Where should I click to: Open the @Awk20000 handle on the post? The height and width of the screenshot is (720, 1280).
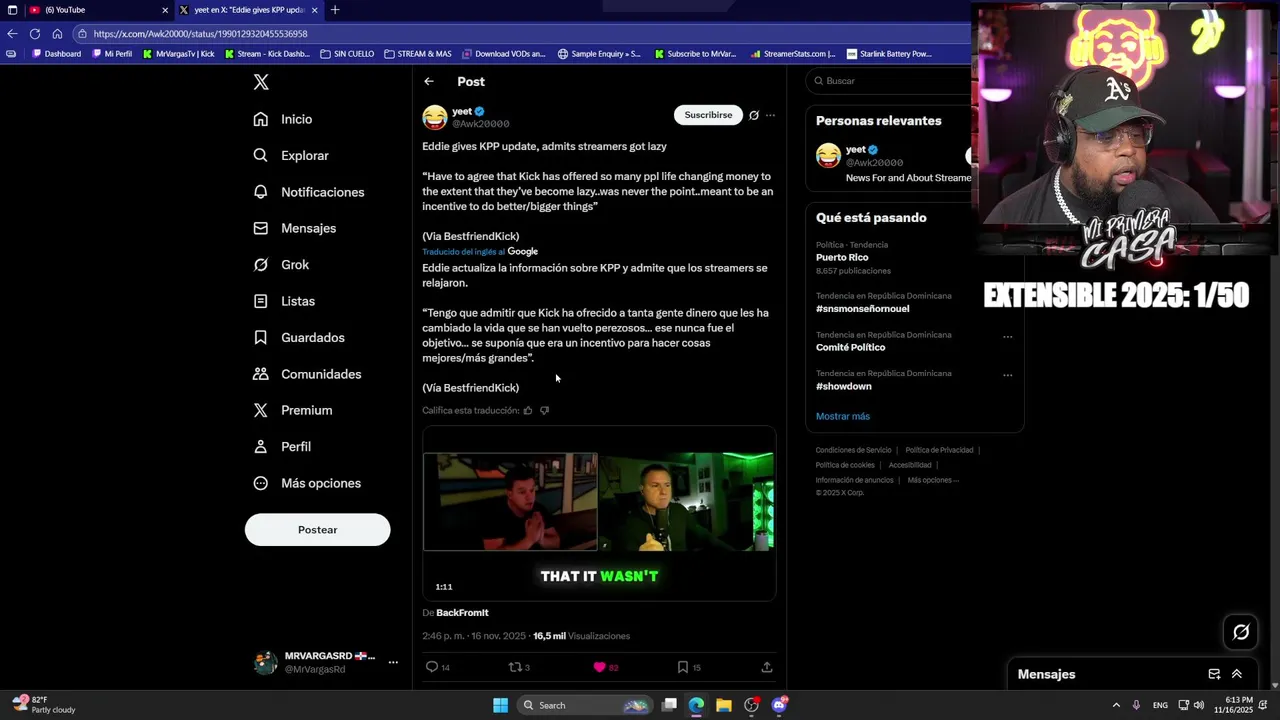[481, 124]
